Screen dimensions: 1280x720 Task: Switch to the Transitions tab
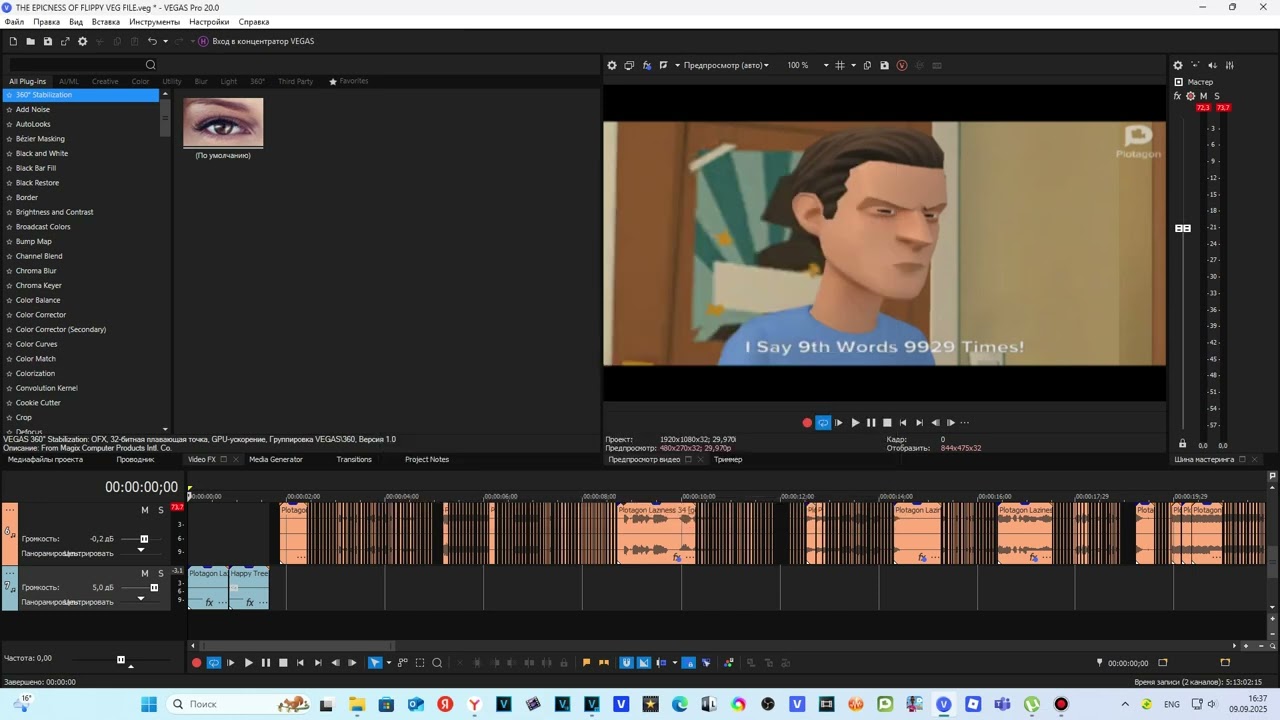[354, 459]
